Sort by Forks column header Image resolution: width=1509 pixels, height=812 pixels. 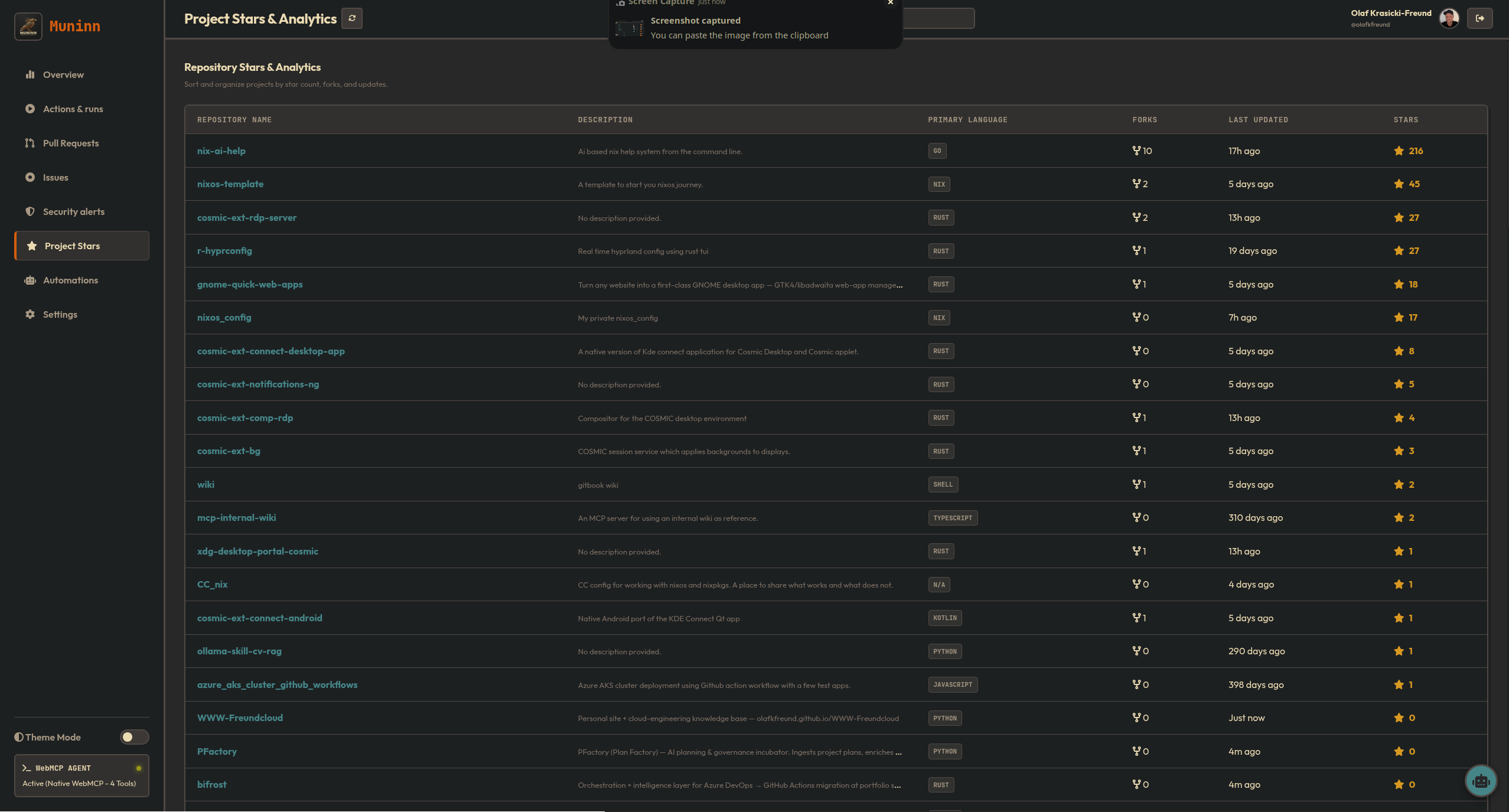click(1145, 120)
